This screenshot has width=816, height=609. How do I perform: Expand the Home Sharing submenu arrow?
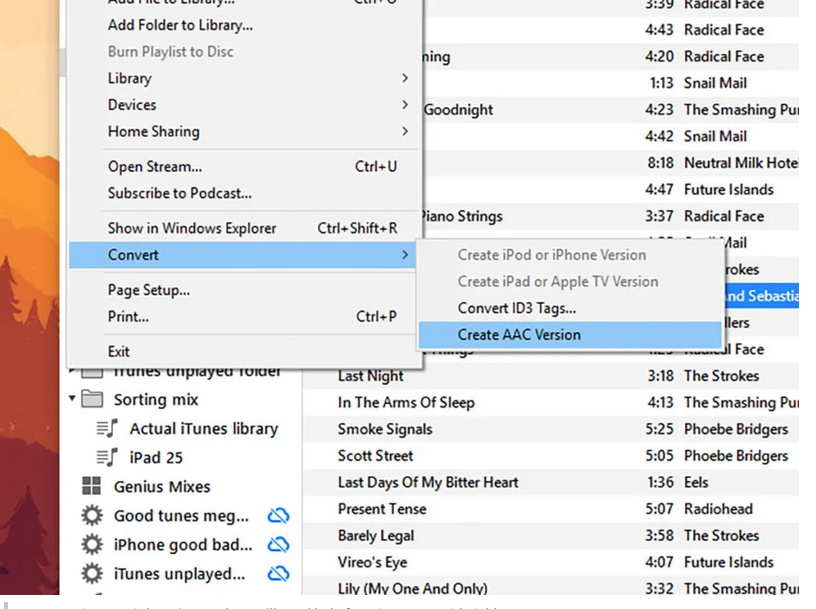click(x=405, y=131)
